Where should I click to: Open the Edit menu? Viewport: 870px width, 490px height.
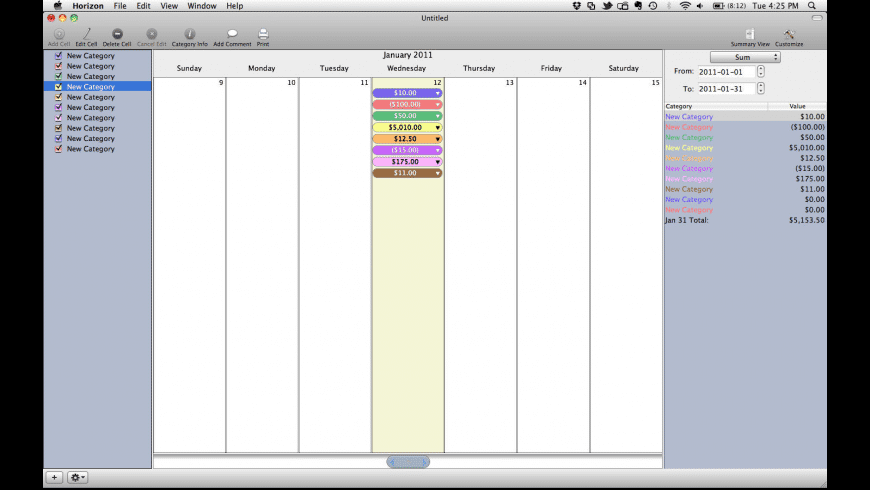pos(143,6)
